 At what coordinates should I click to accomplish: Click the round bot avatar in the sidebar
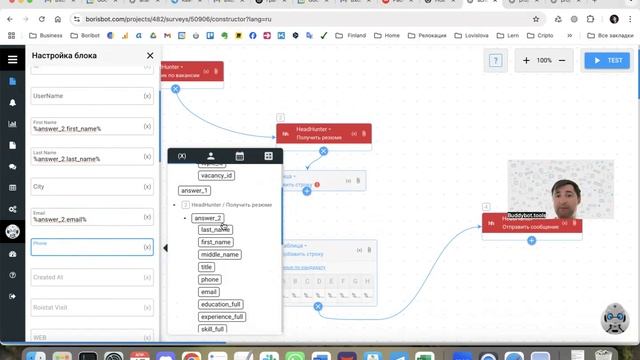(x=12, y=231)
